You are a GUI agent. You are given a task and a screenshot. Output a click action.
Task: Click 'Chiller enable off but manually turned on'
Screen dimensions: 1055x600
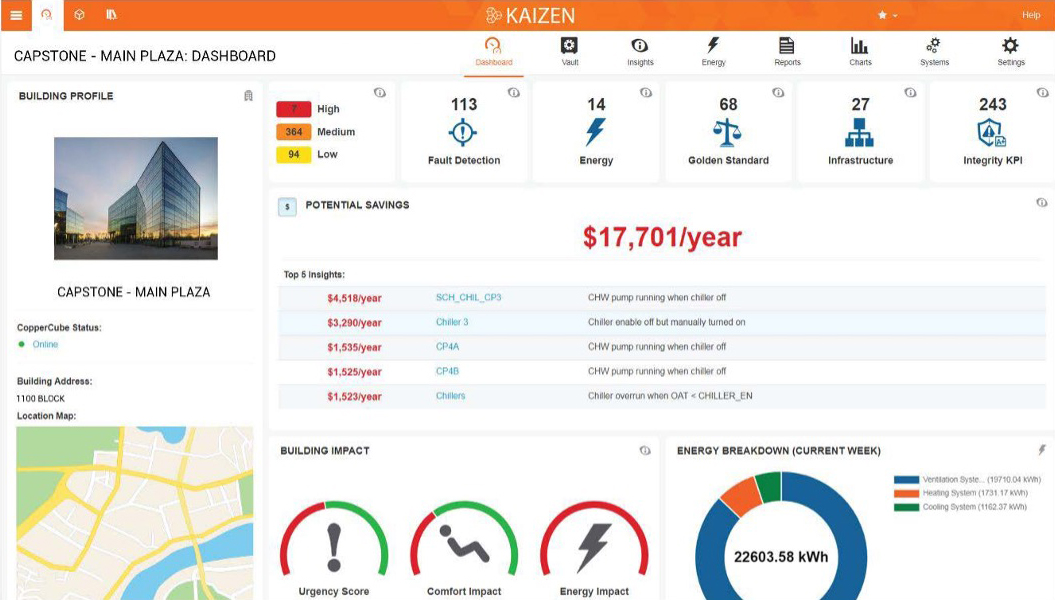tap(667, 322)
